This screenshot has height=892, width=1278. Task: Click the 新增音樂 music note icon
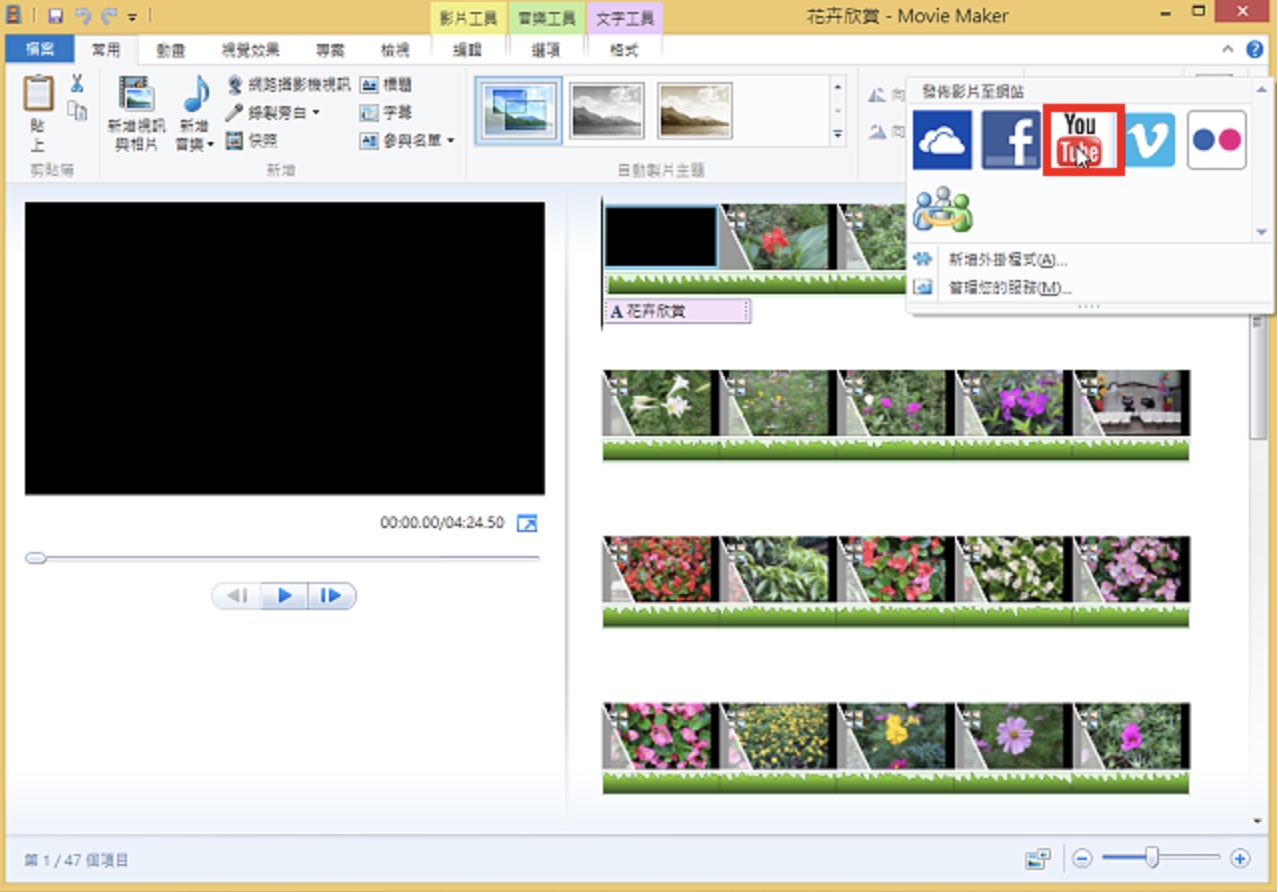pos(195,95)
